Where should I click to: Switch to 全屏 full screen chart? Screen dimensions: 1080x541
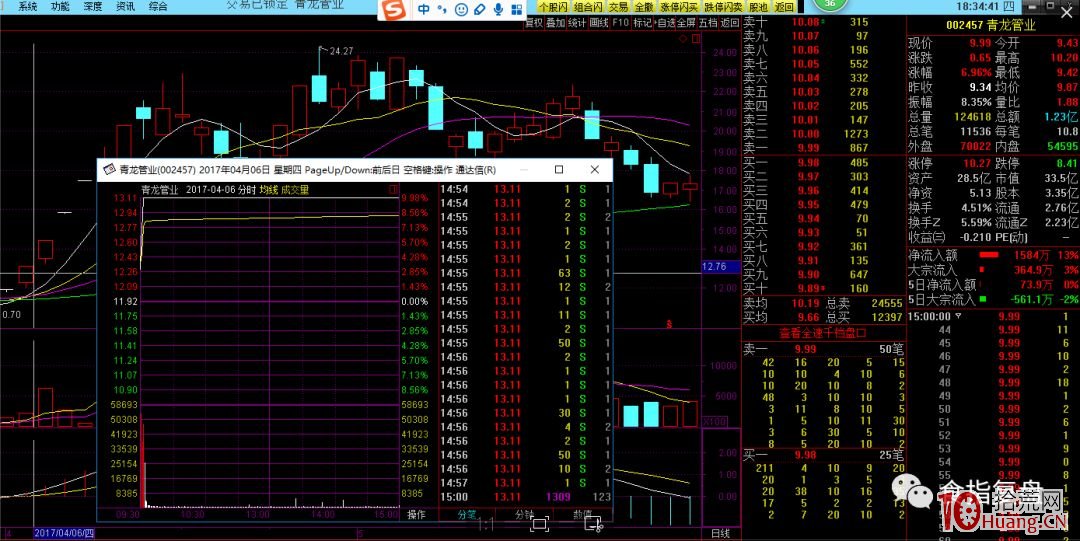pos(686,22)
